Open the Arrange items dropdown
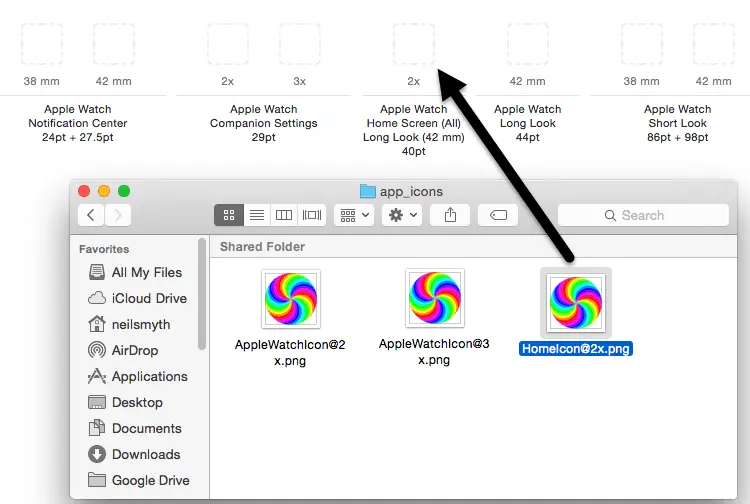750x504 pixels. pyautogui.click(x=354, y=215)
